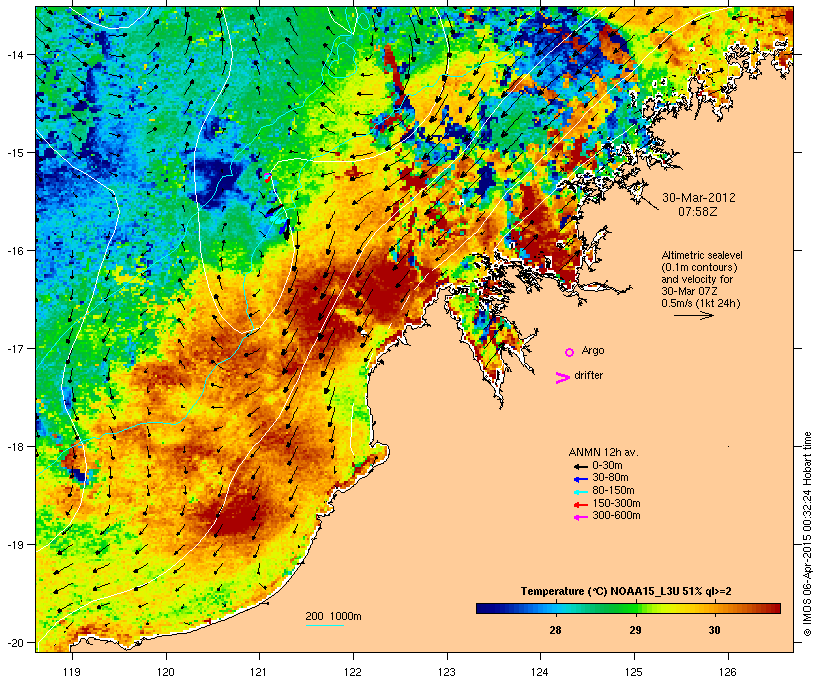820x680 pixels.
Task: Click the blue 30-80m arrow in legend
Action: pyautogui.click(x=580, y=479)
